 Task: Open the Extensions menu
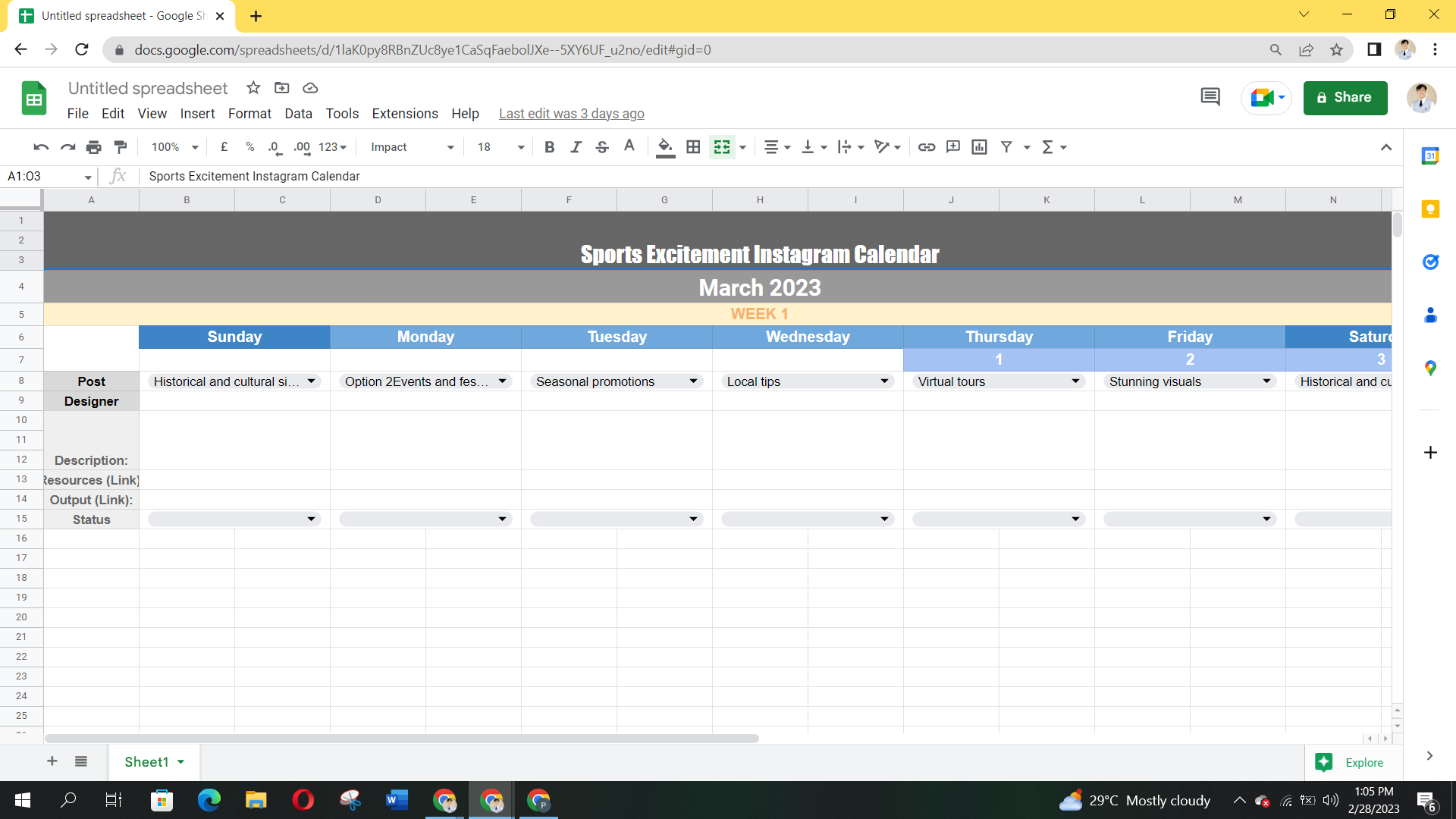pos(405,114)
